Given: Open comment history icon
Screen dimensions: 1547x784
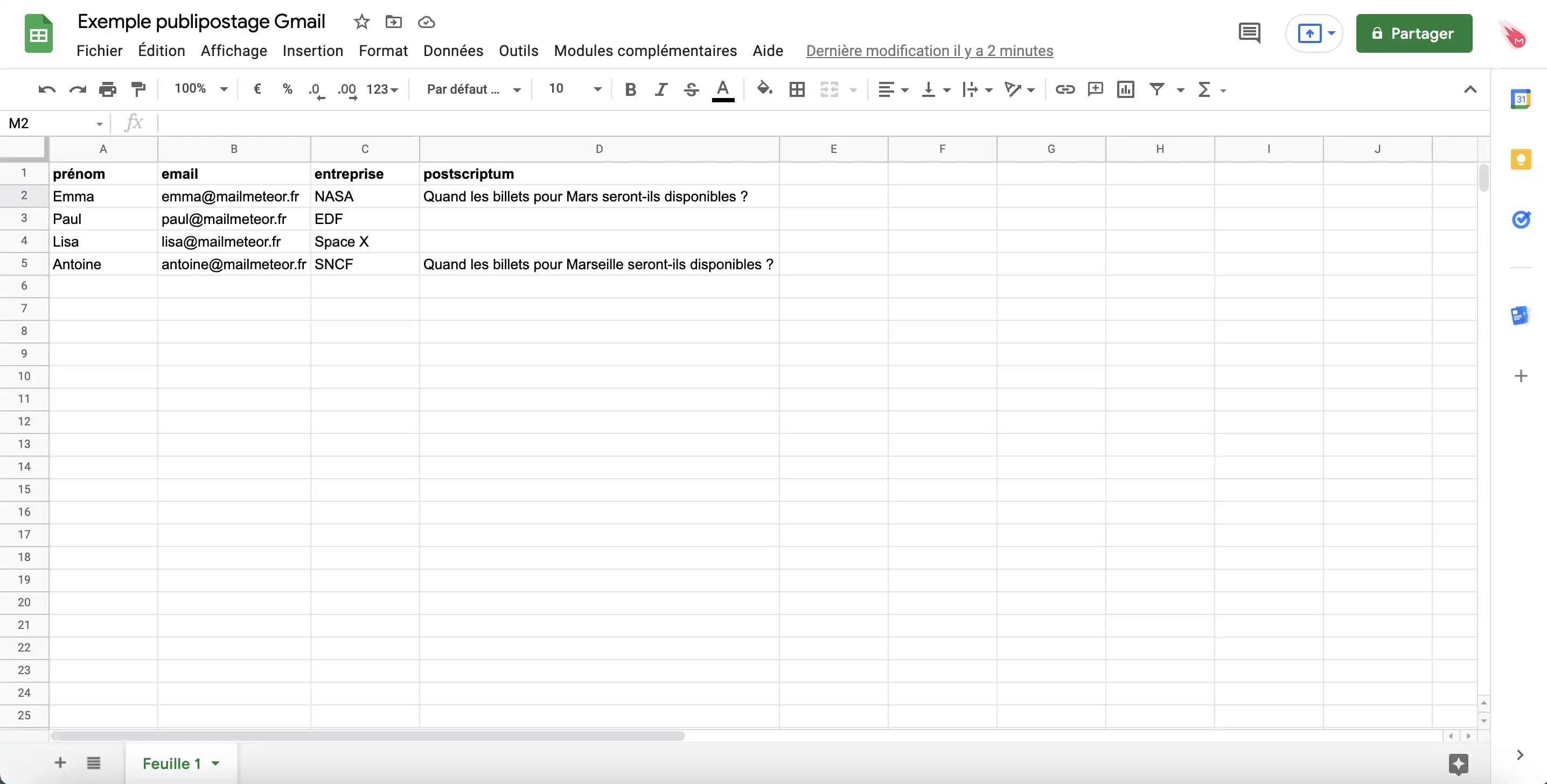Looking at the screenshot, I should pyautogui.click(x=1249, y=33).
